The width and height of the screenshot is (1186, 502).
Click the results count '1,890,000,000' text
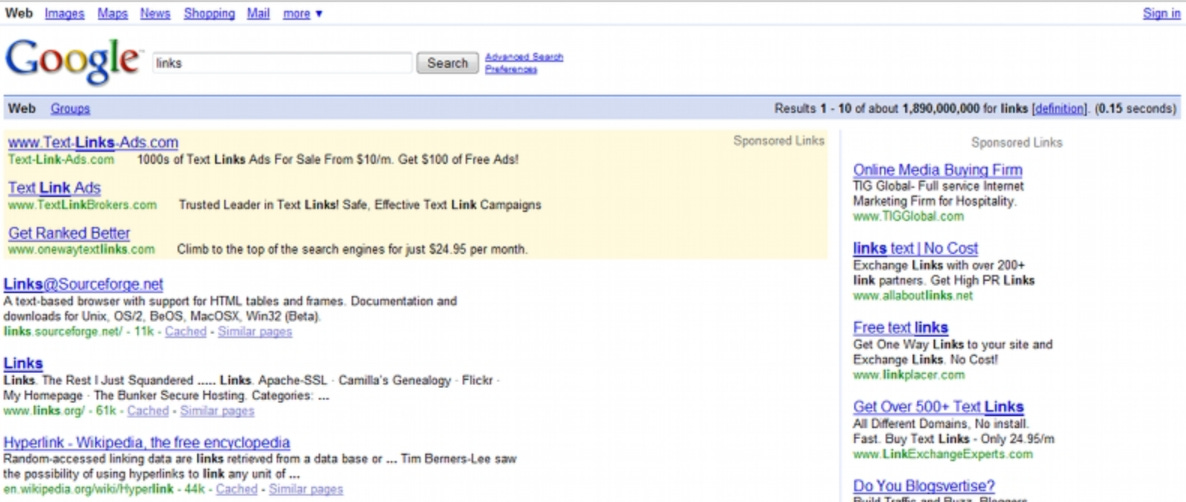(940, 109)
